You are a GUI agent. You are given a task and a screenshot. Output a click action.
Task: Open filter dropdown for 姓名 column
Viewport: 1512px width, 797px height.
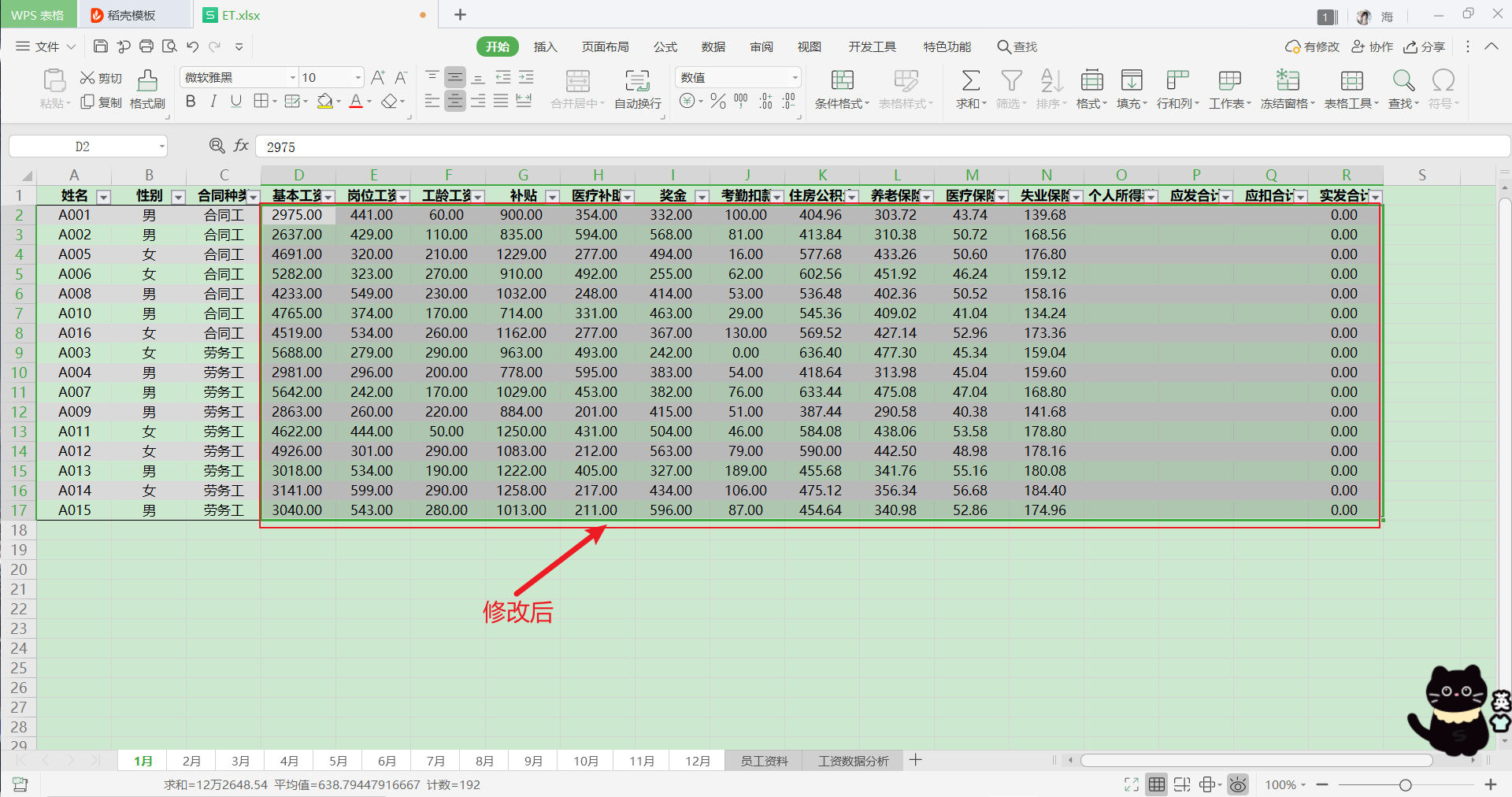[103, 197]
